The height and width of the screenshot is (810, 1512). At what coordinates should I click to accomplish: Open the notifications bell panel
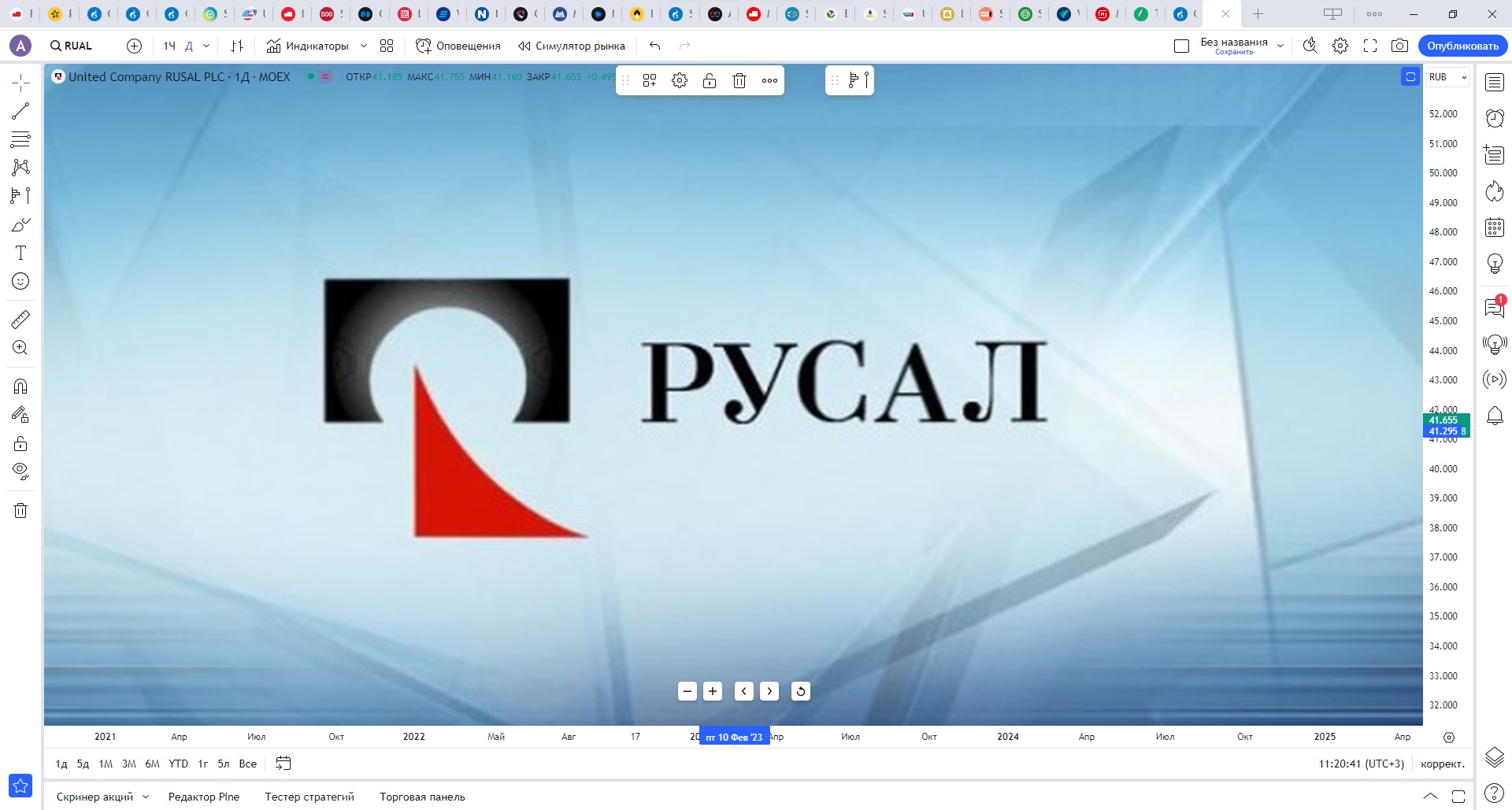[1495, 416]
